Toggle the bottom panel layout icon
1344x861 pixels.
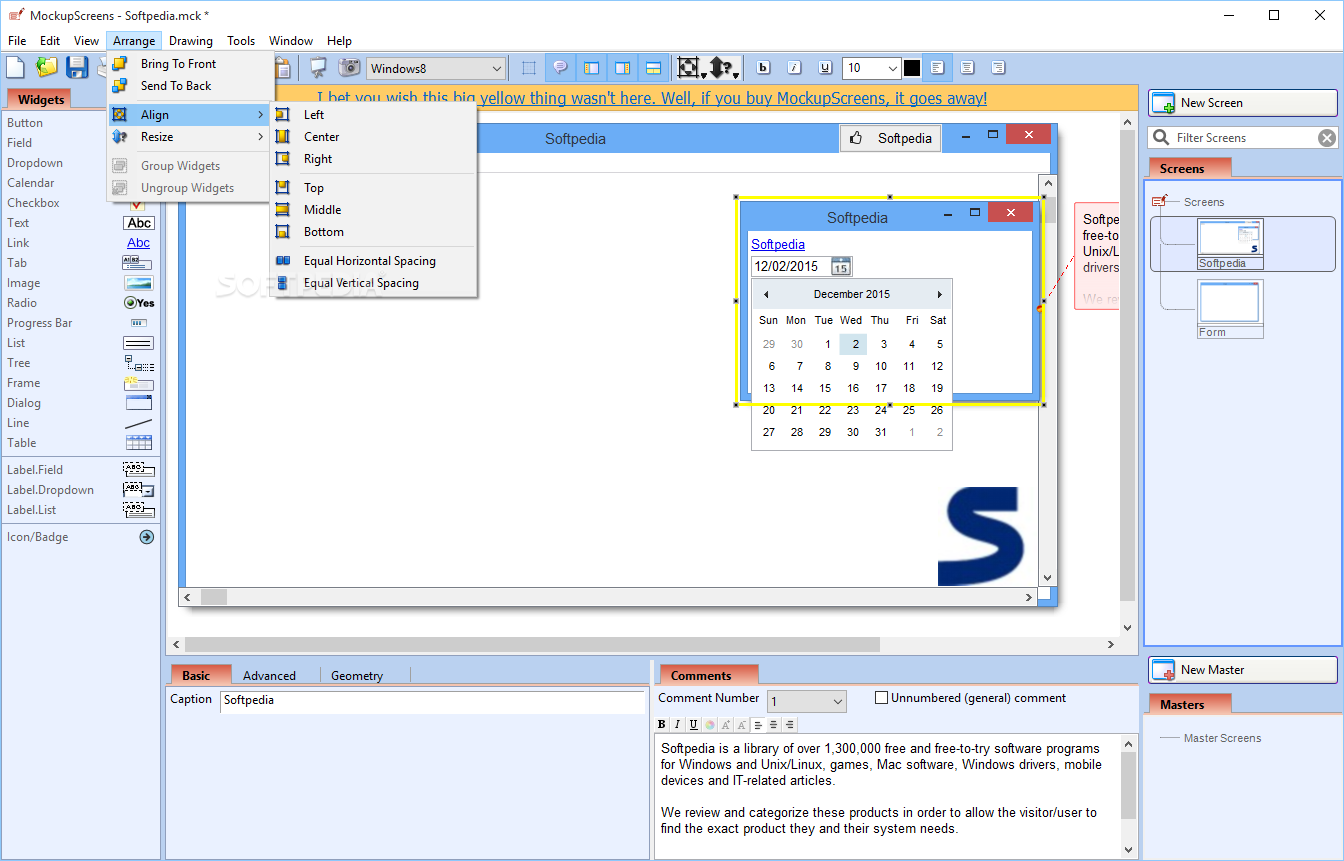pyautogui.click(x=653, y=68)
